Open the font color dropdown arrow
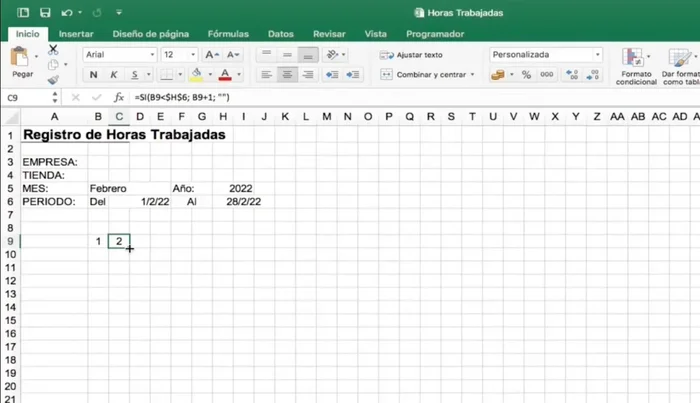Viewport: 700px width, 403px height. 239,75
